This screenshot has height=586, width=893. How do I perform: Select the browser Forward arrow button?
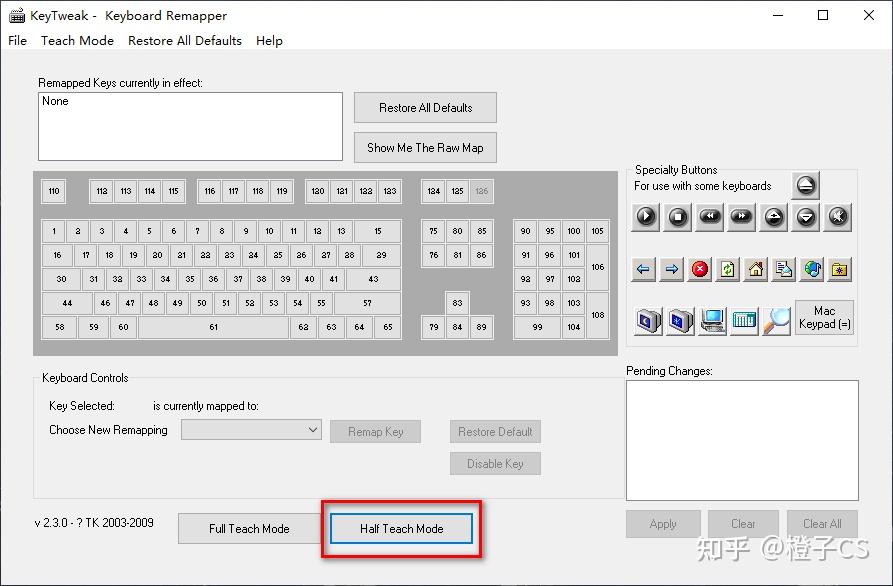click(x=671, y=269)
